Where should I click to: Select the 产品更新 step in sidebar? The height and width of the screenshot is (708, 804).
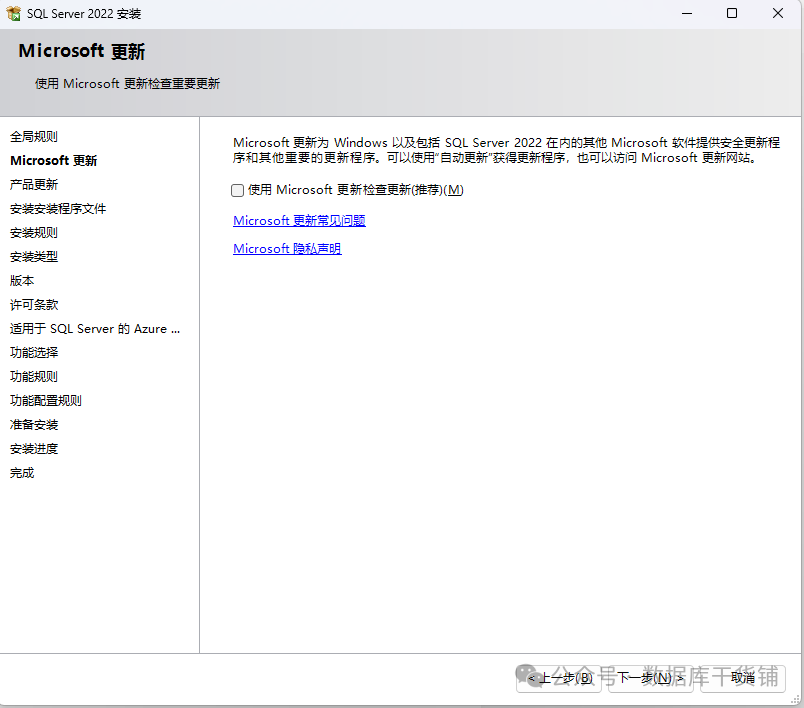[34, 185]
